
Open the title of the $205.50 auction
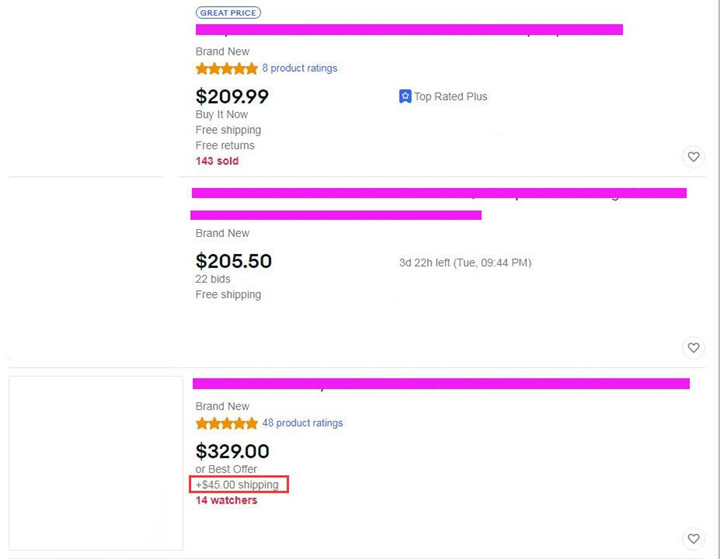tap(438, 193)
